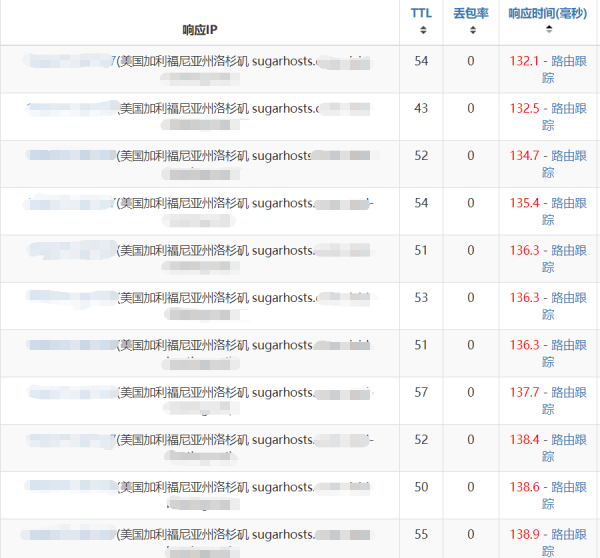Click the sugarhosts IP cell in TTL 43 row
The image size is (600, 558).
[199, 116]
